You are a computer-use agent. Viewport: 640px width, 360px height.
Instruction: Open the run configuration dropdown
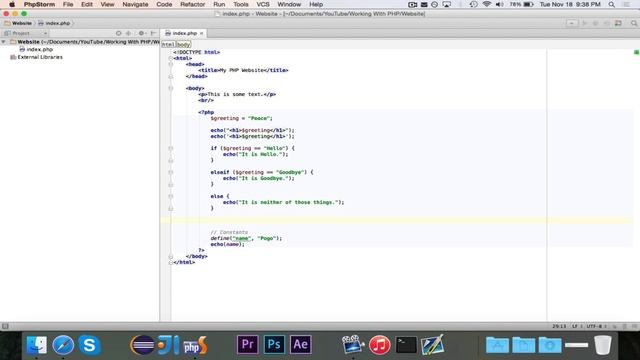[x=572, y=23]
